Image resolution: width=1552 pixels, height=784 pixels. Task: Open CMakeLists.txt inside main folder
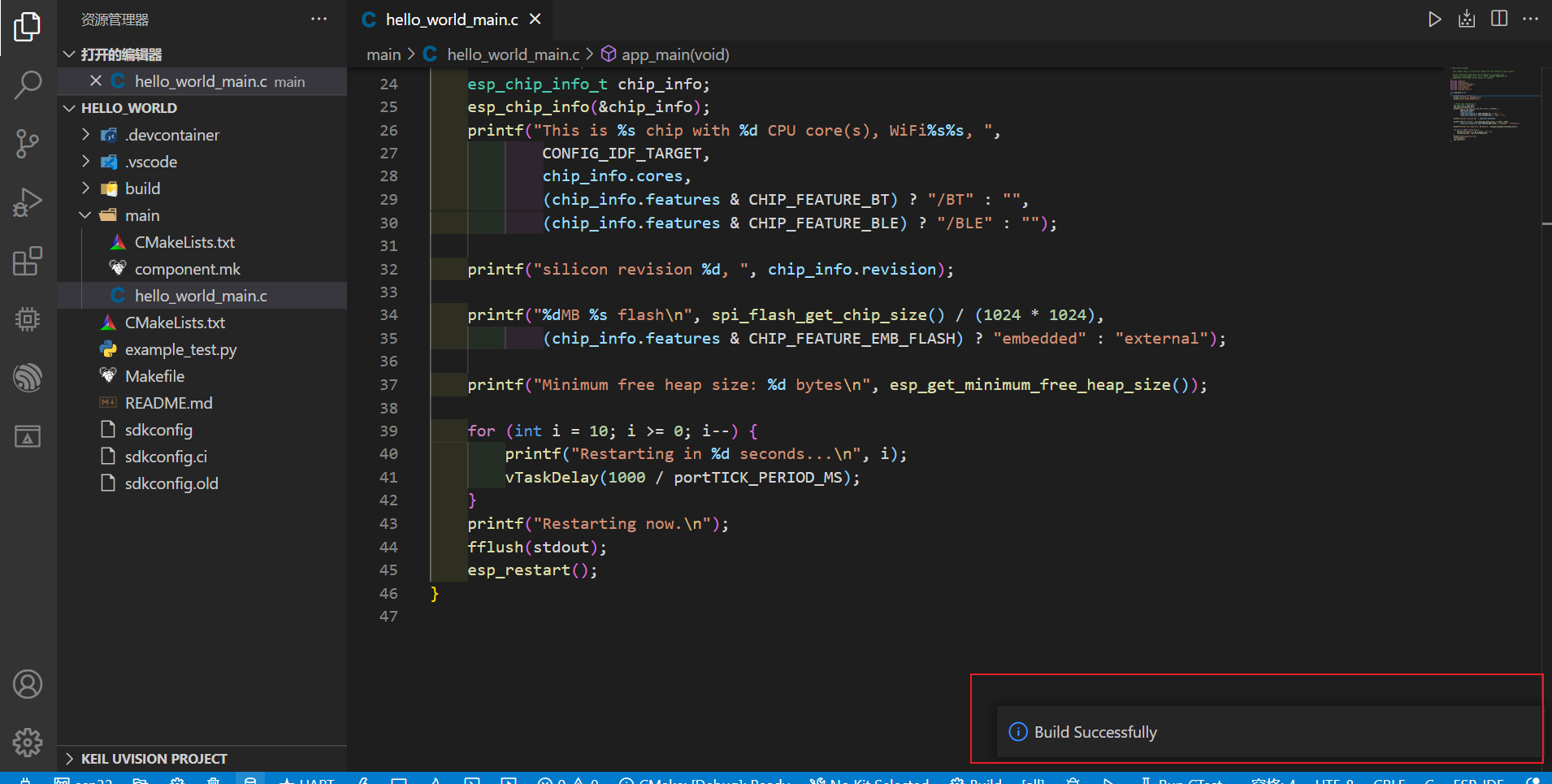(x=202, y=242)
